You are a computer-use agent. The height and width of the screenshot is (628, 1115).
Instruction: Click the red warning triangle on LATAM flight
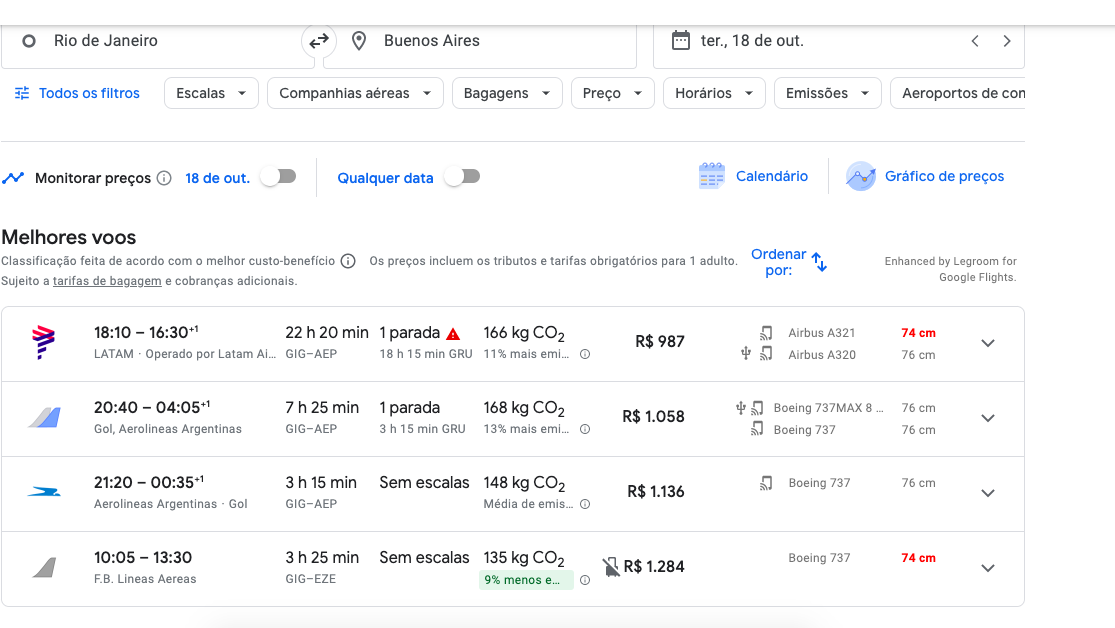point(453,334)
